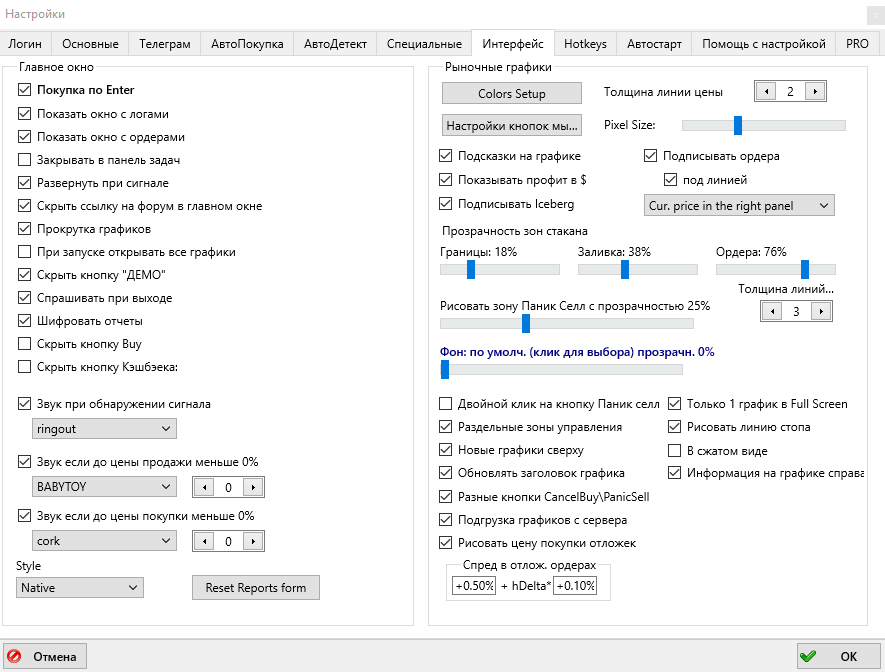Click the Colors Setup button
This screenshot has height=672, width=885.
(511, 93)
